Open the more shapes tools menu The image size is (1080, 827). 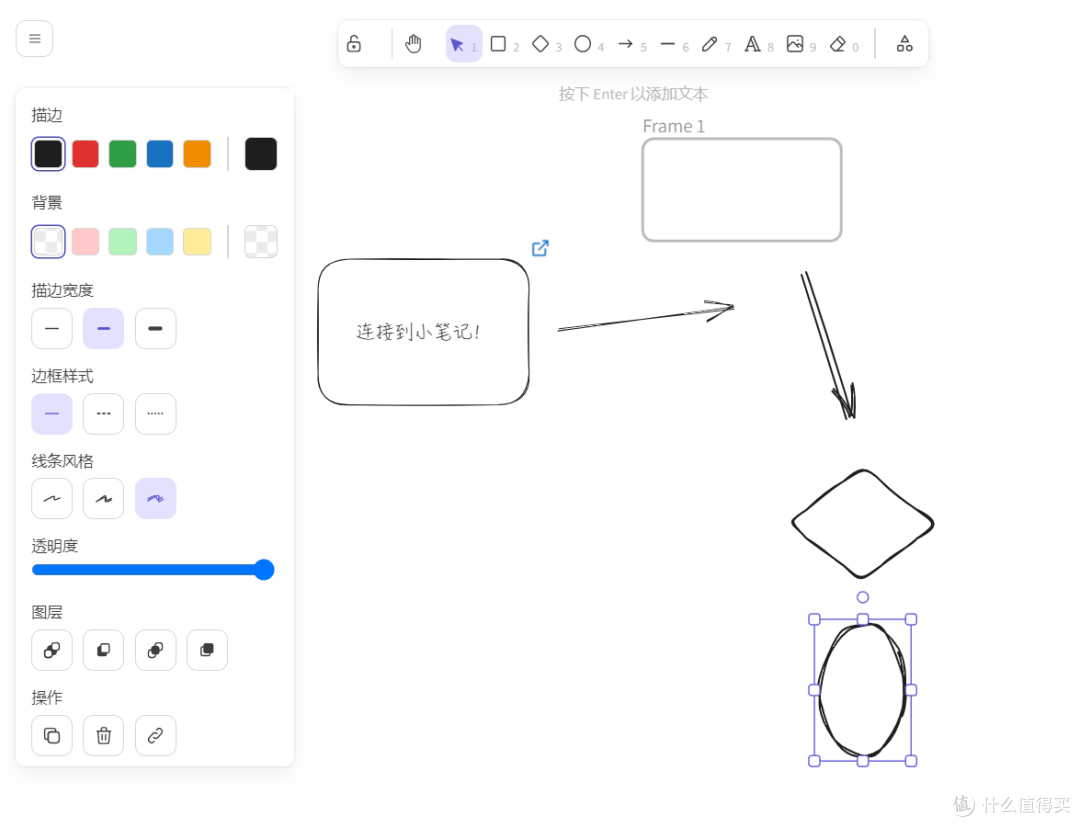[x=904, y=44]
